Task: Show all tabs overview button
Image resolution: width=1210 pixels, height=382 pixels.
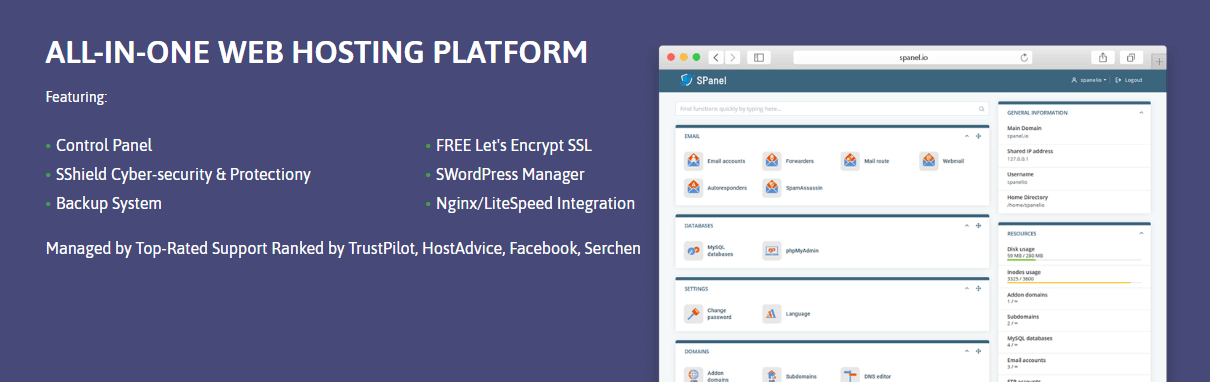Action: coord(1131,58)
